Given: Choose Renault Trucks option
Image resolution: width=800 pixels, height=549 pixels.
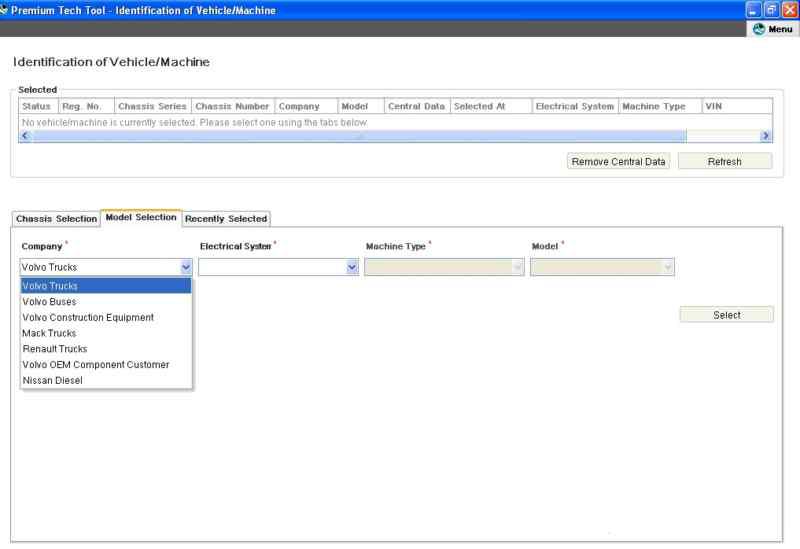Looking at the screenshot, I should (105, 349).
